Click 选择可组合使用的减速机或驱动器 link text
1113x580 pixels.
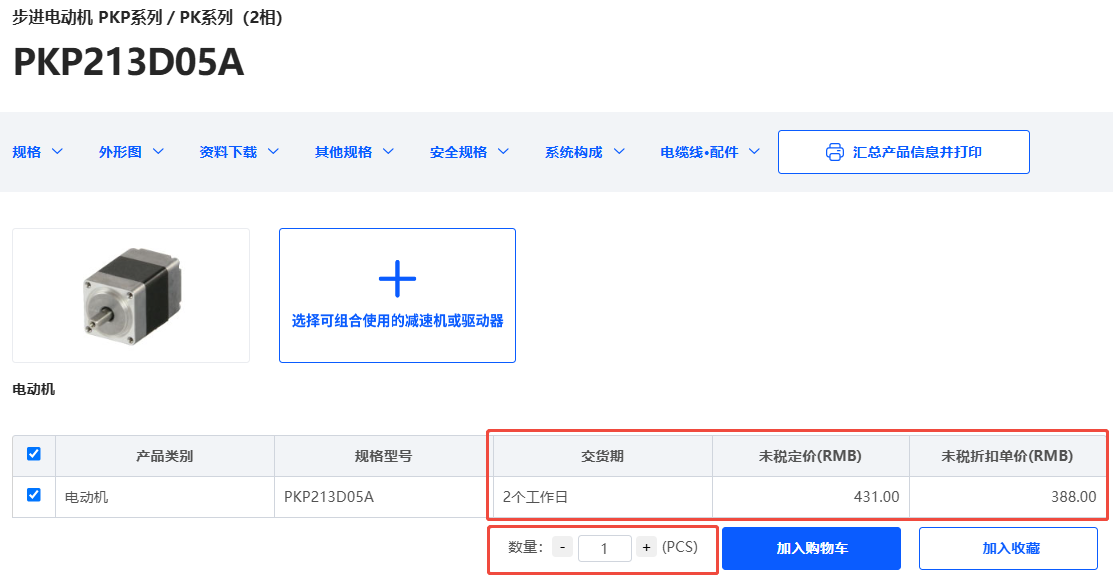click(397, 321)
